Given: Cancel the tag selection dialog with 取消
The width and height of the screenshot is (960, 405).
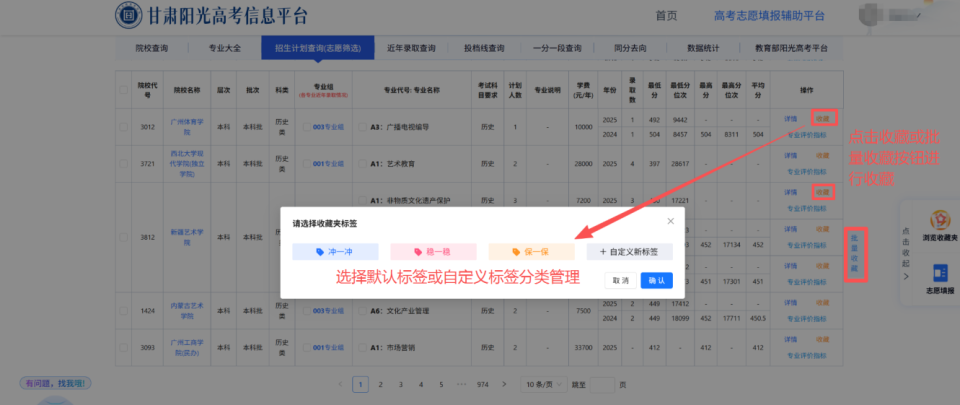Looking at the screenshot, I should click(x=621, y=280).
